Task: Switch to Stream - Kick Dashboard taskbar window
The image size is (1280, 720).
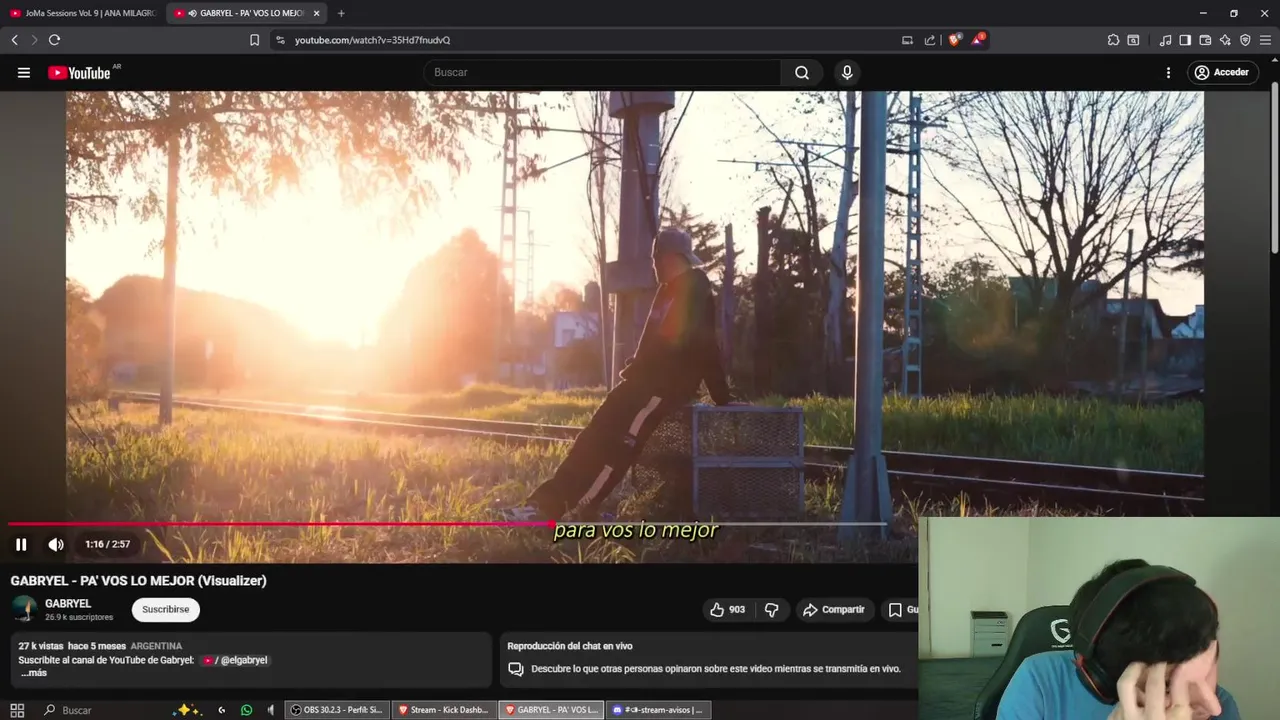Action: (444, 710)
